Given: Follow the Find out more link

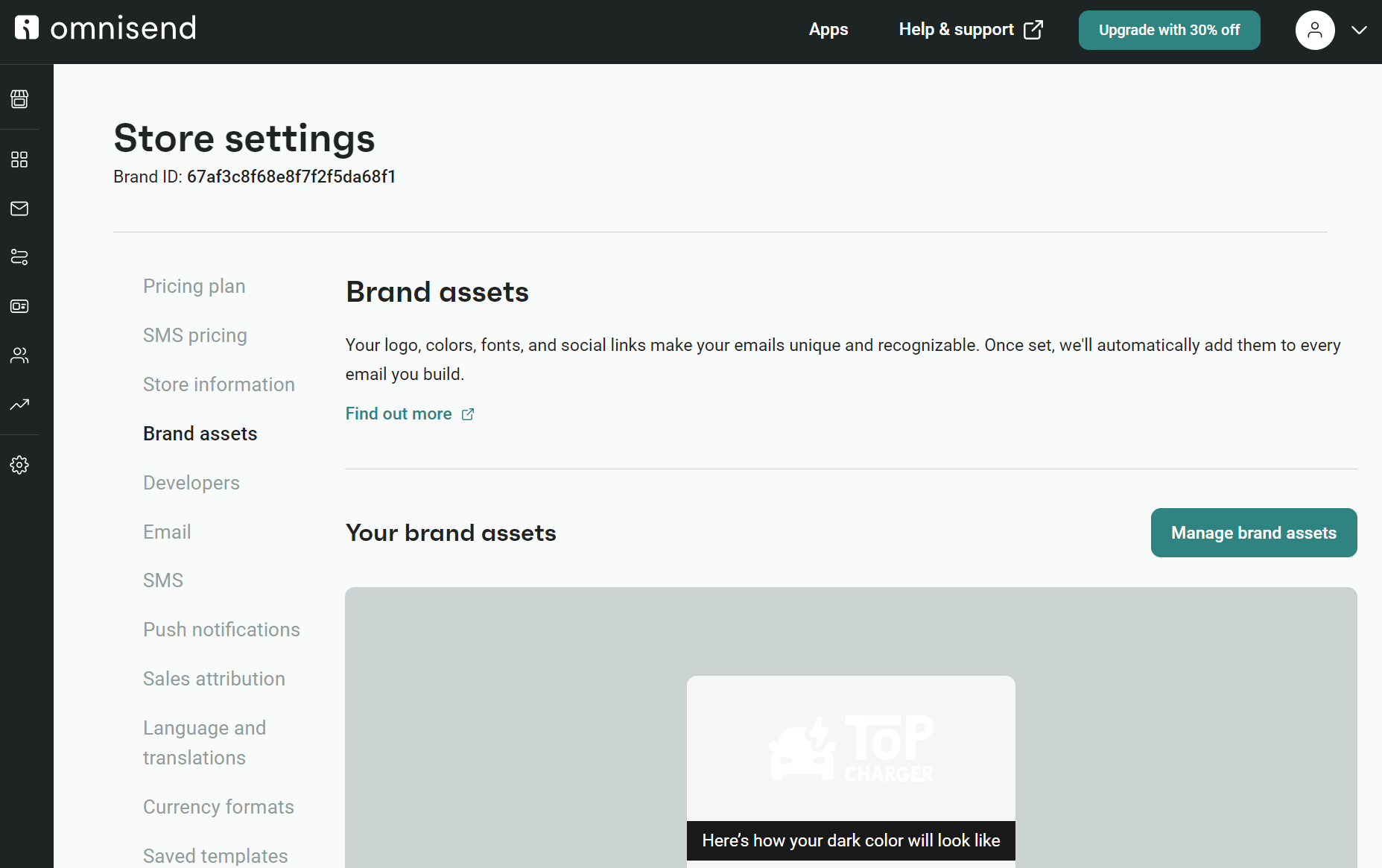Looking at the screenshot, I should tap(399, 414).
